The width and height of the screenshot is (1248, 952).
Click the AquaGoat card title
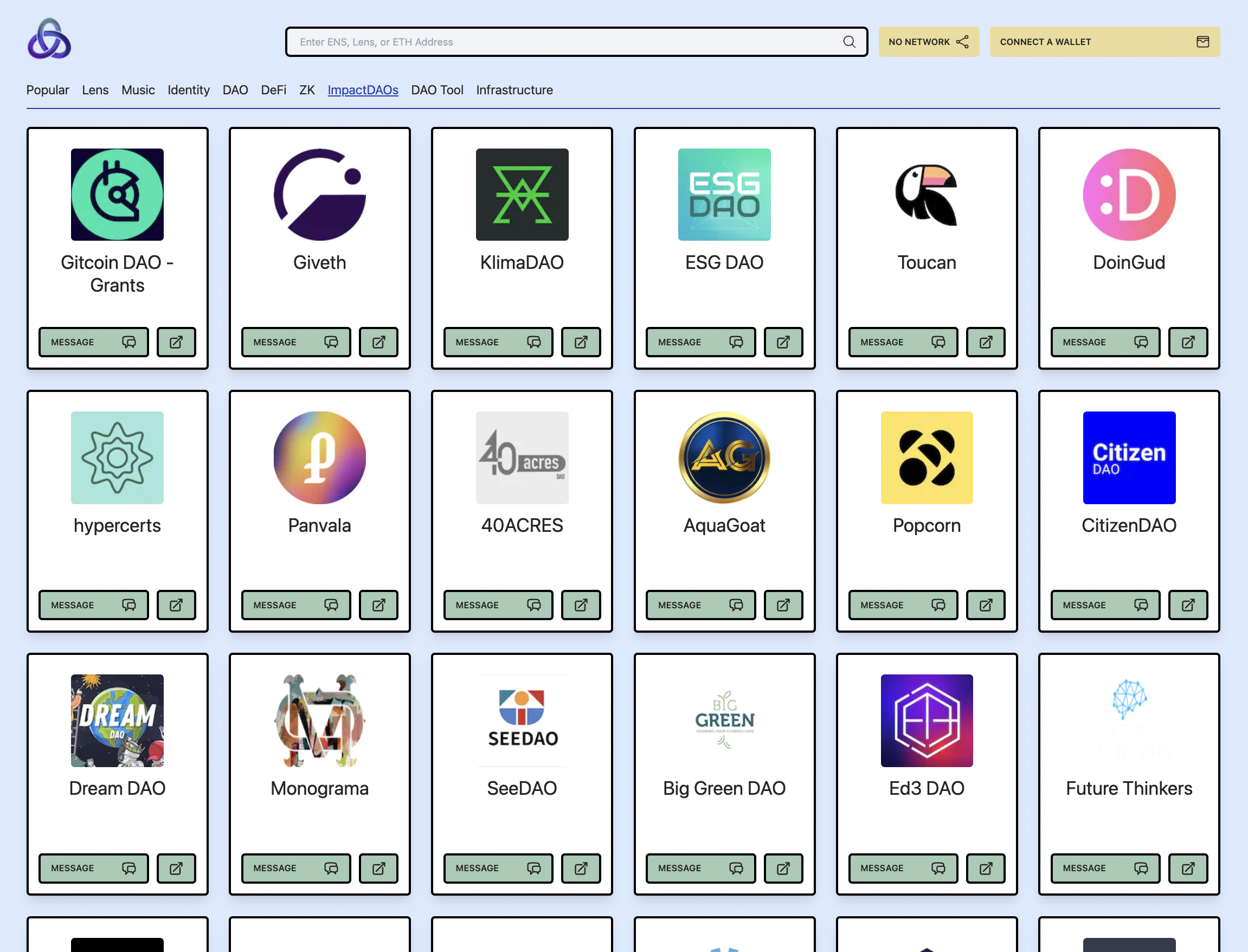(724, 525)
